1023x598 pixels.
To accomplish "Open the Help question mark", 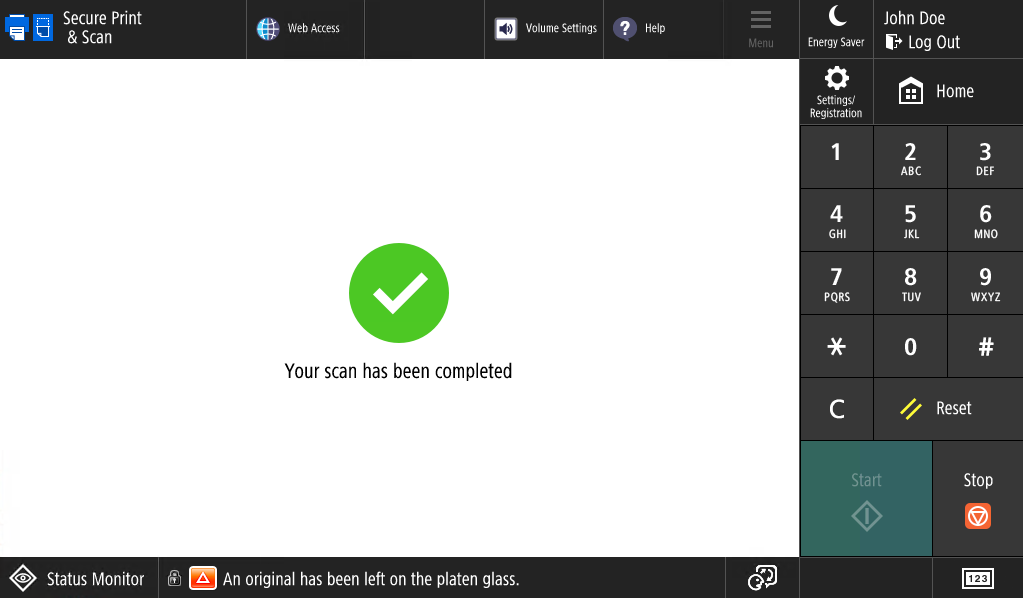I will tap(624, 29).
